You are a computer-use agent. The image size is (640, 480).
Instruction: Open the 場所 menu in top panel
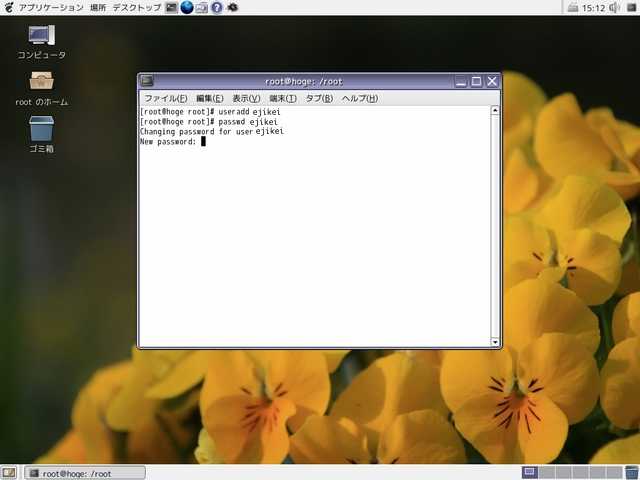[98, 7]
